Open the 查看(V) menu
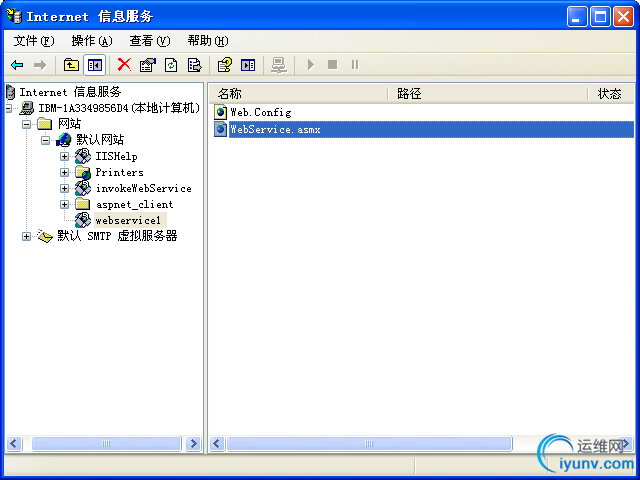 [x=150, y=41]
